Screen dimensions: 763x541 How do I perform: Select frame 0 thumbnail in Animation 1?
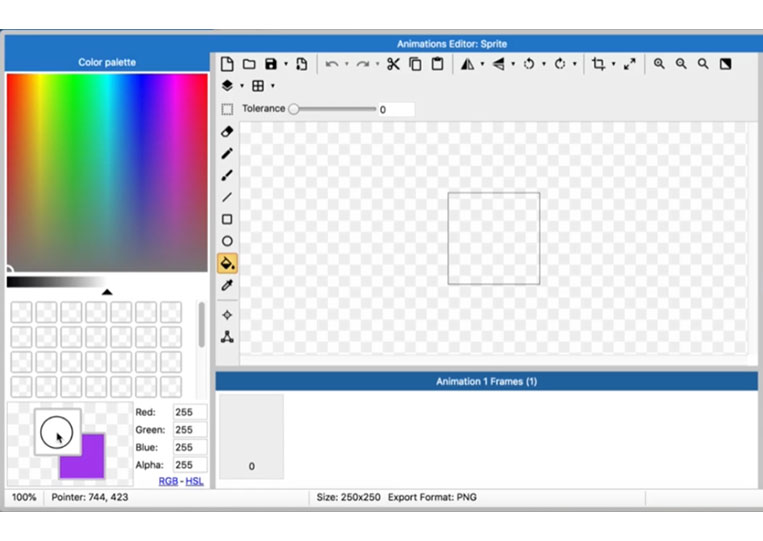(252, 437)
